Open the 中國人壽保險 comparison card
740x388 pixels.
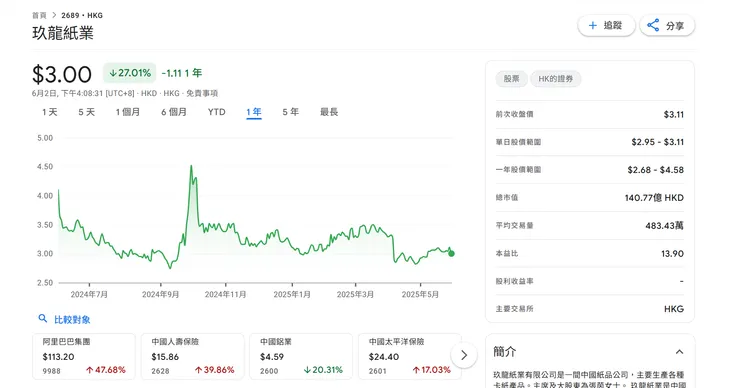[x=193, y=356]
